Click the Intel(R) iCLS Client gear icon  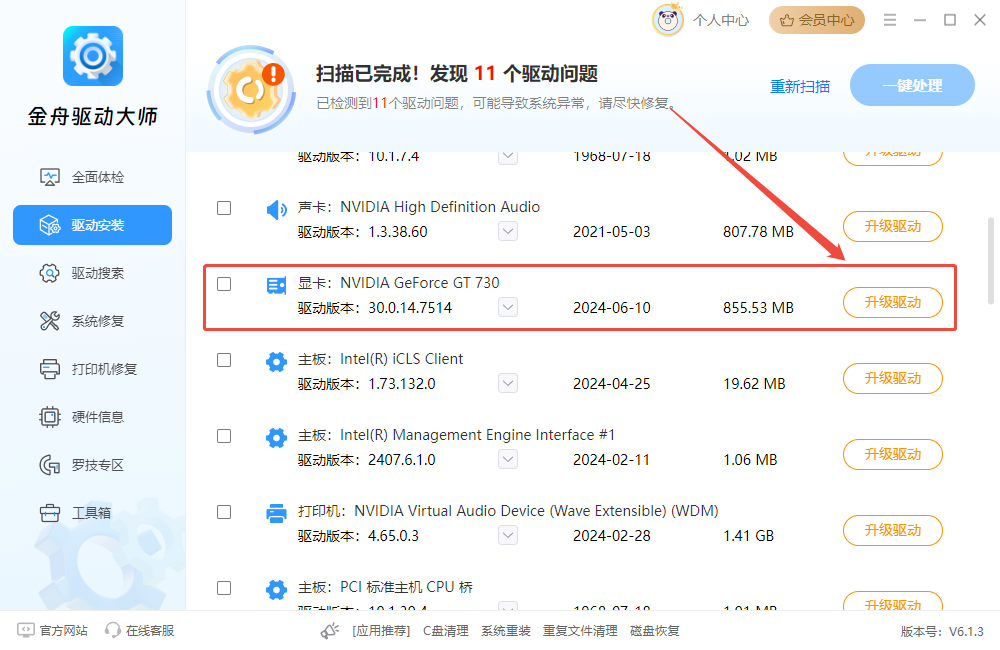click(x=276, y=362)
